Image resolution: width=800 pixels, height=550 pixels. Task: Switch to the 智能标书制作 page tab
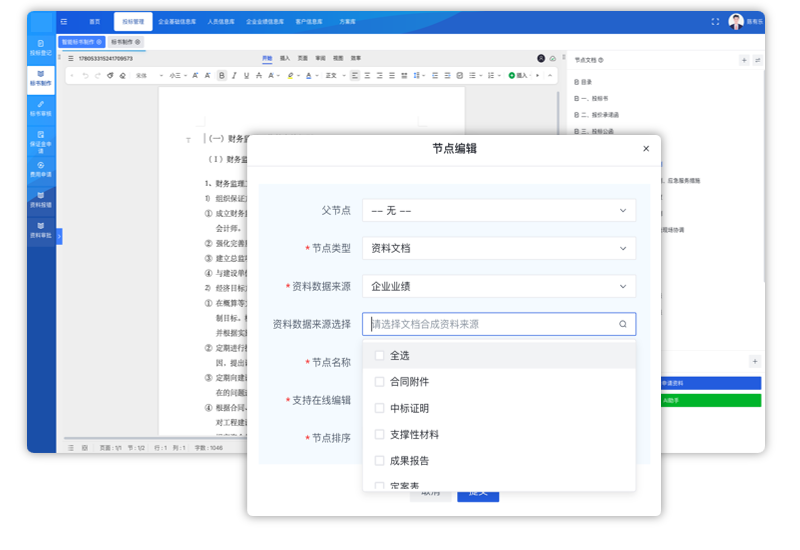82,42
